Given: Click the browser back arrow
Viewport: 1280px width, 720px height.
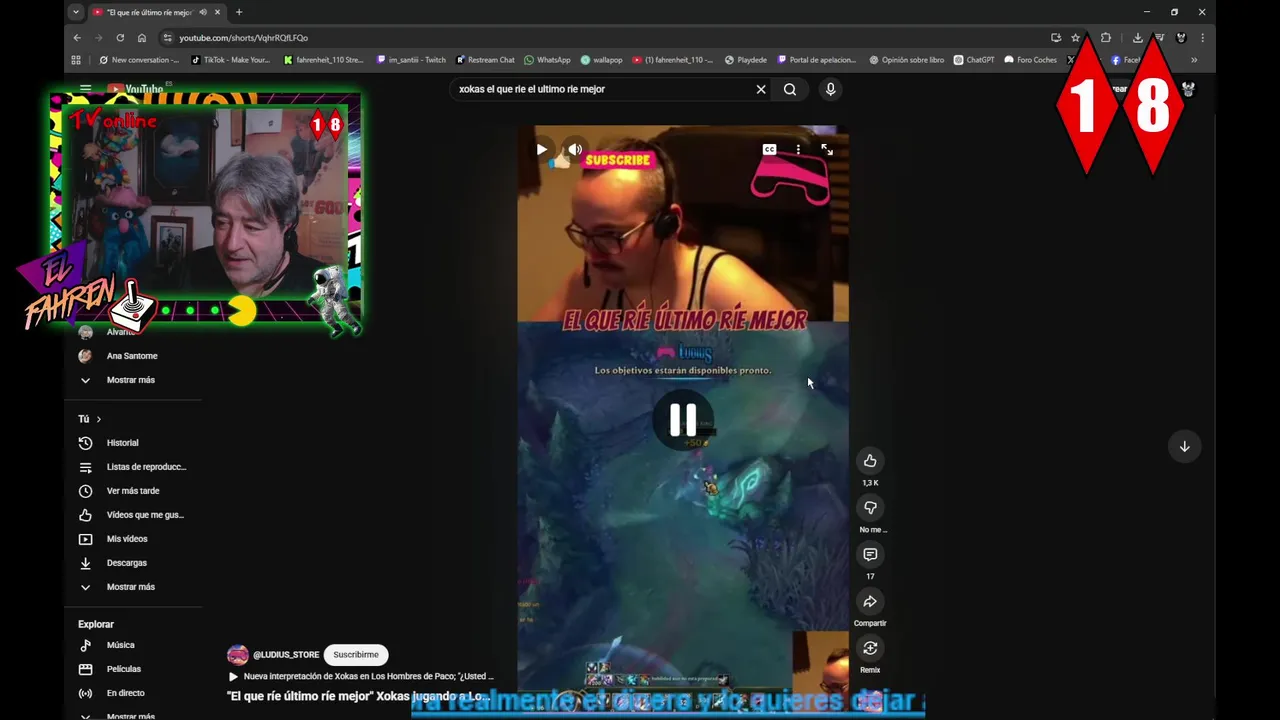Looking at the screenshot, I should [x=77, y=38].
